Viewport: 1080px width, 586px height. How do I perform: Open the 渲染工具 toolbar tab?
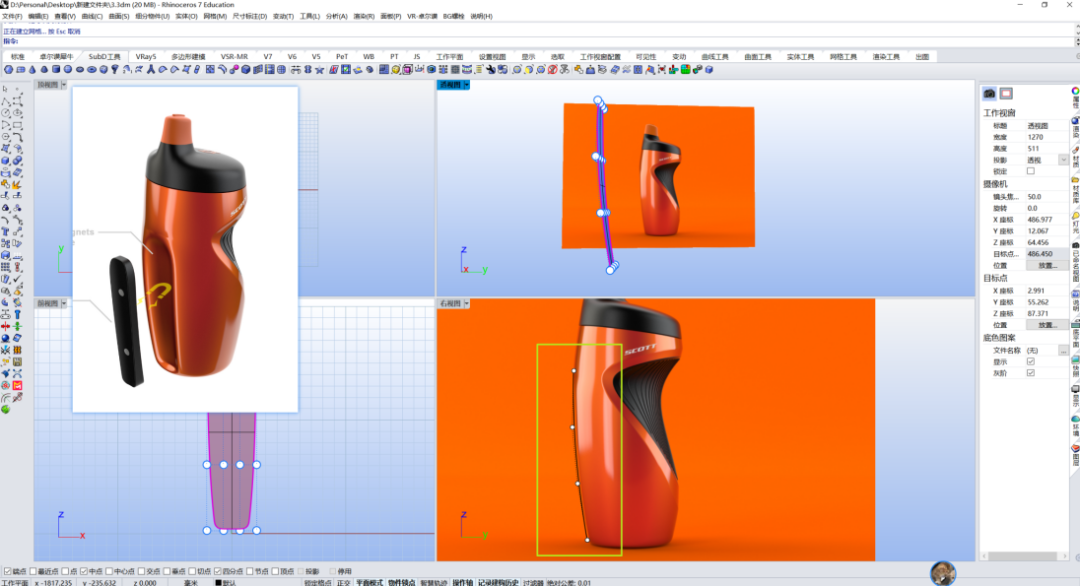(886, 56)
